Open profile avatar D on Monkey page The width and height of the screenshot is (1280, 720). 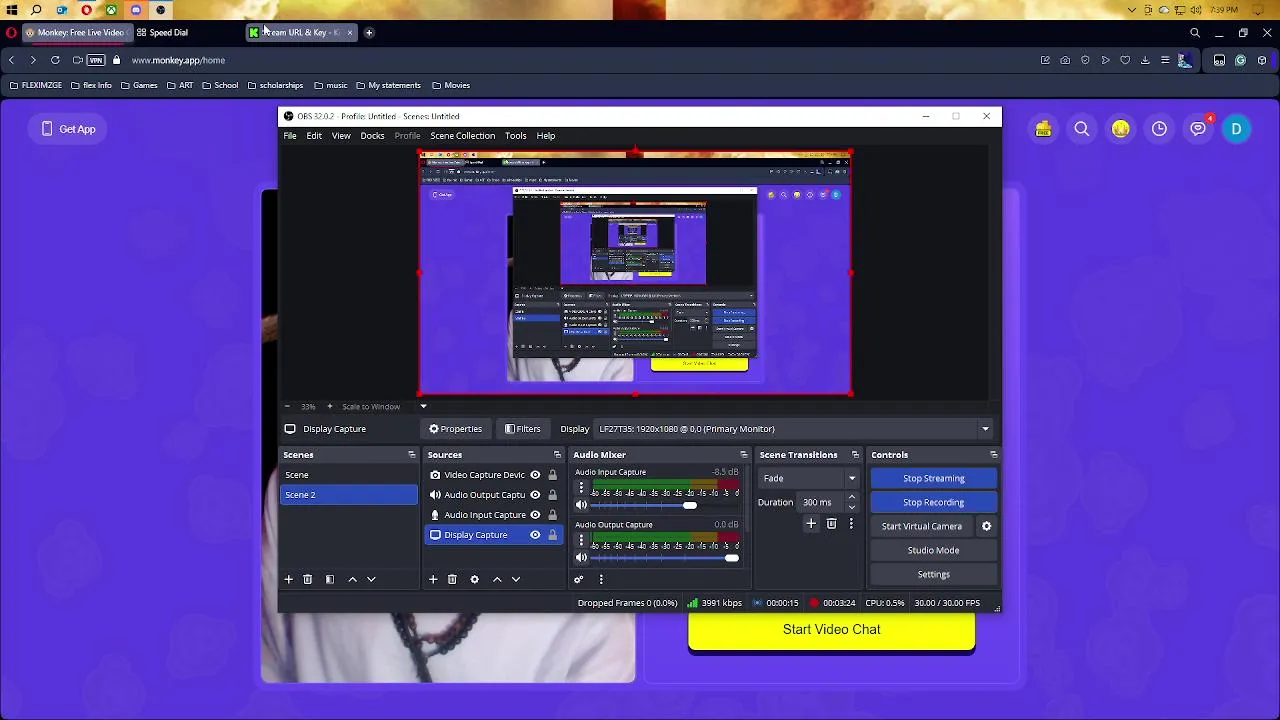tap(1236, 129)
